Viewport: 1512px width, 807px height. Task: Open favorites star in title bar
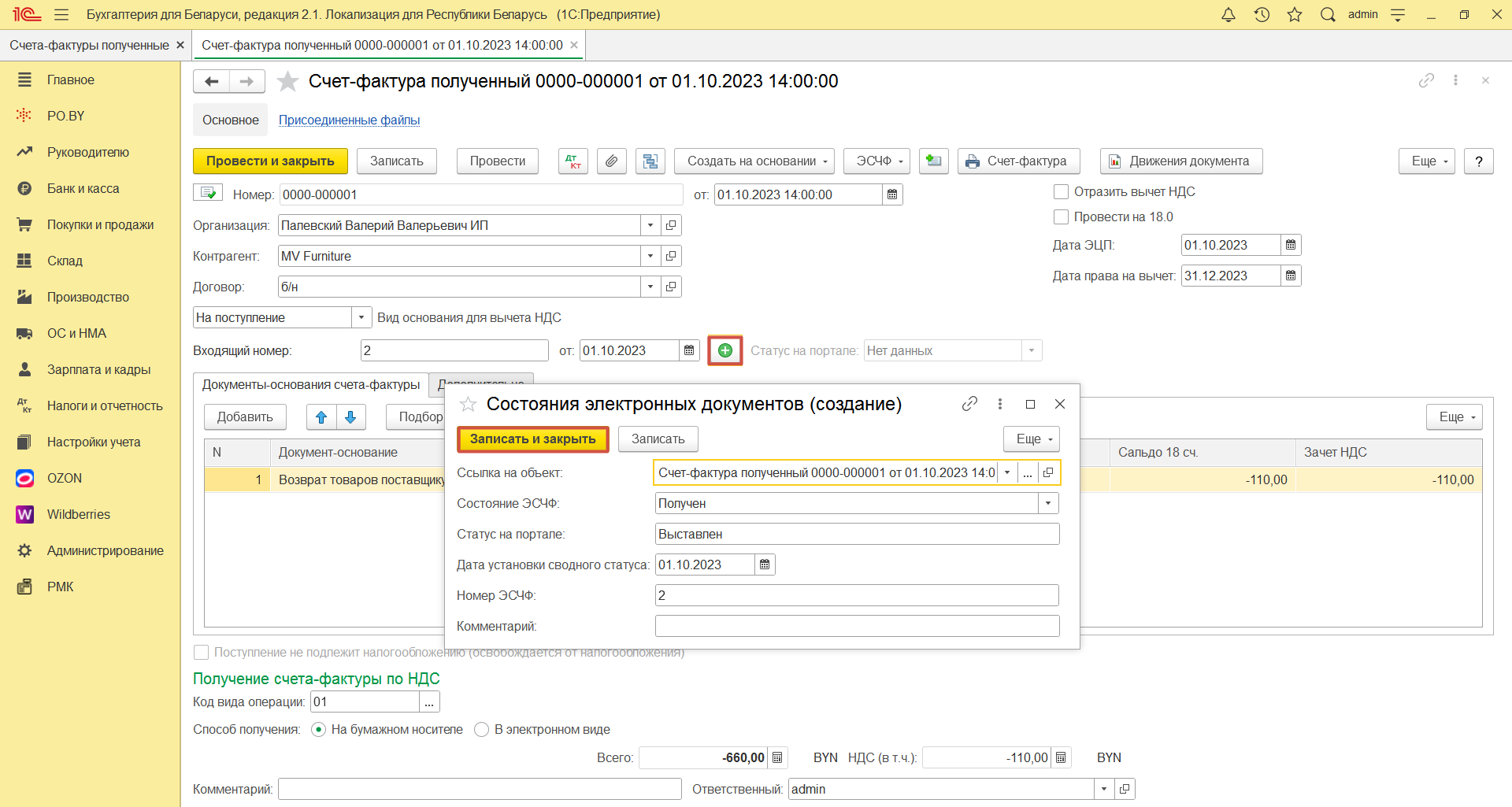click(x=1295, y=15)
